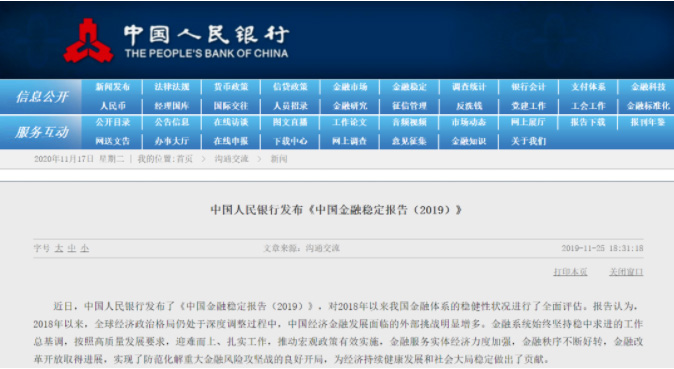Click 沟通交流 in the breadcrumb
The image size is (674, 369).
pos(232,159)
